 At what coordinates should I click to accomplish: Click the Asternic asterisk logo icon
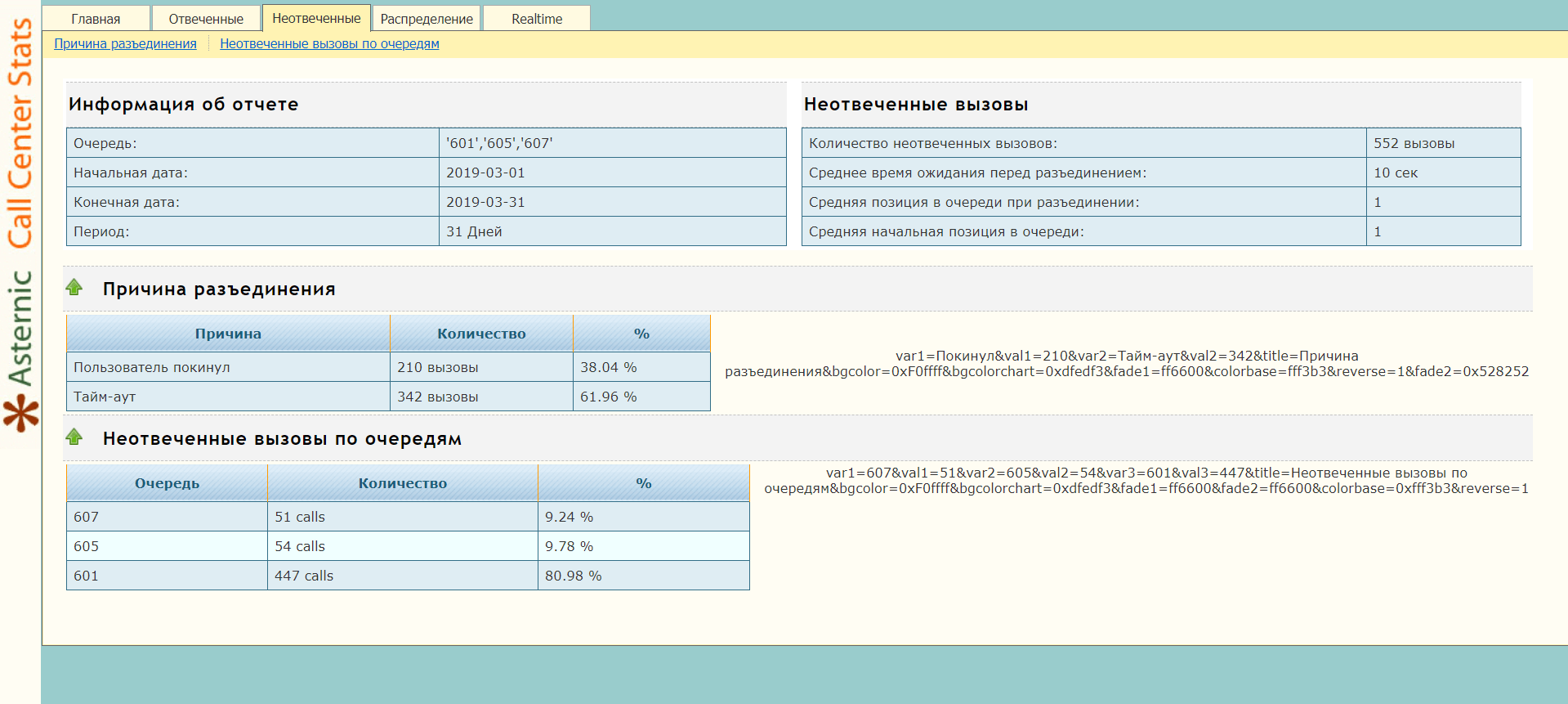[20, 413]
